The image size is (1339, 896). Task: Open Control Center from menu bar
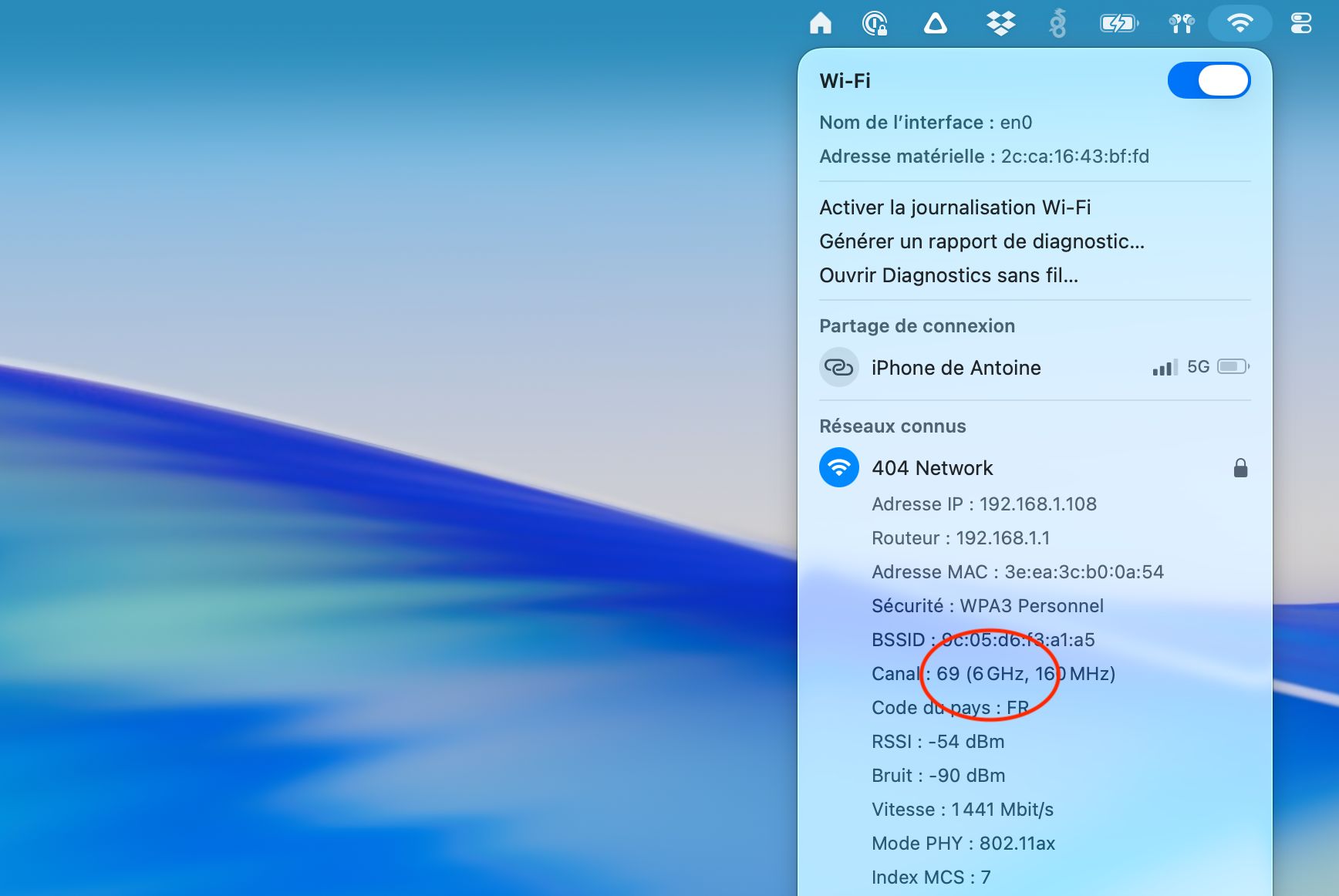point(1300,24)
